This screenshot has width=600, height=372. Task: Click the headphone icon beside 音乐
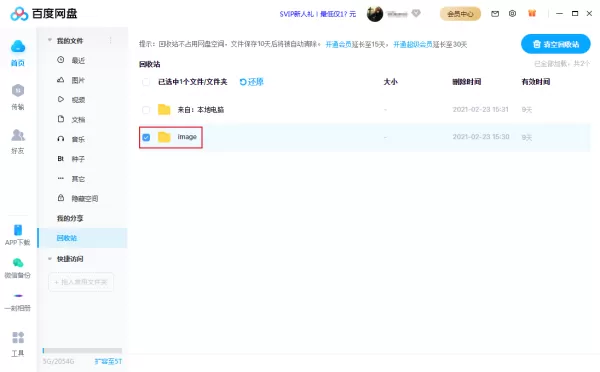(60, 139)
